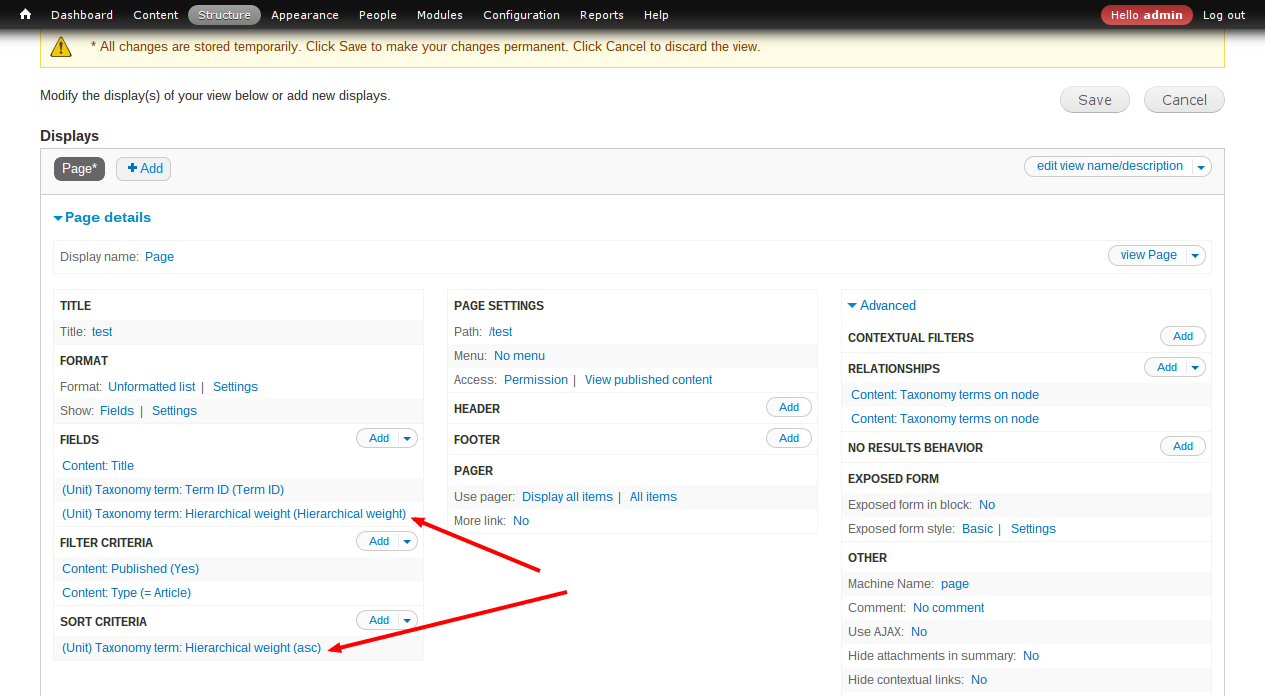Edit the /test path setting
This screenshot has height=696, width=1265.
pos(500,332)
